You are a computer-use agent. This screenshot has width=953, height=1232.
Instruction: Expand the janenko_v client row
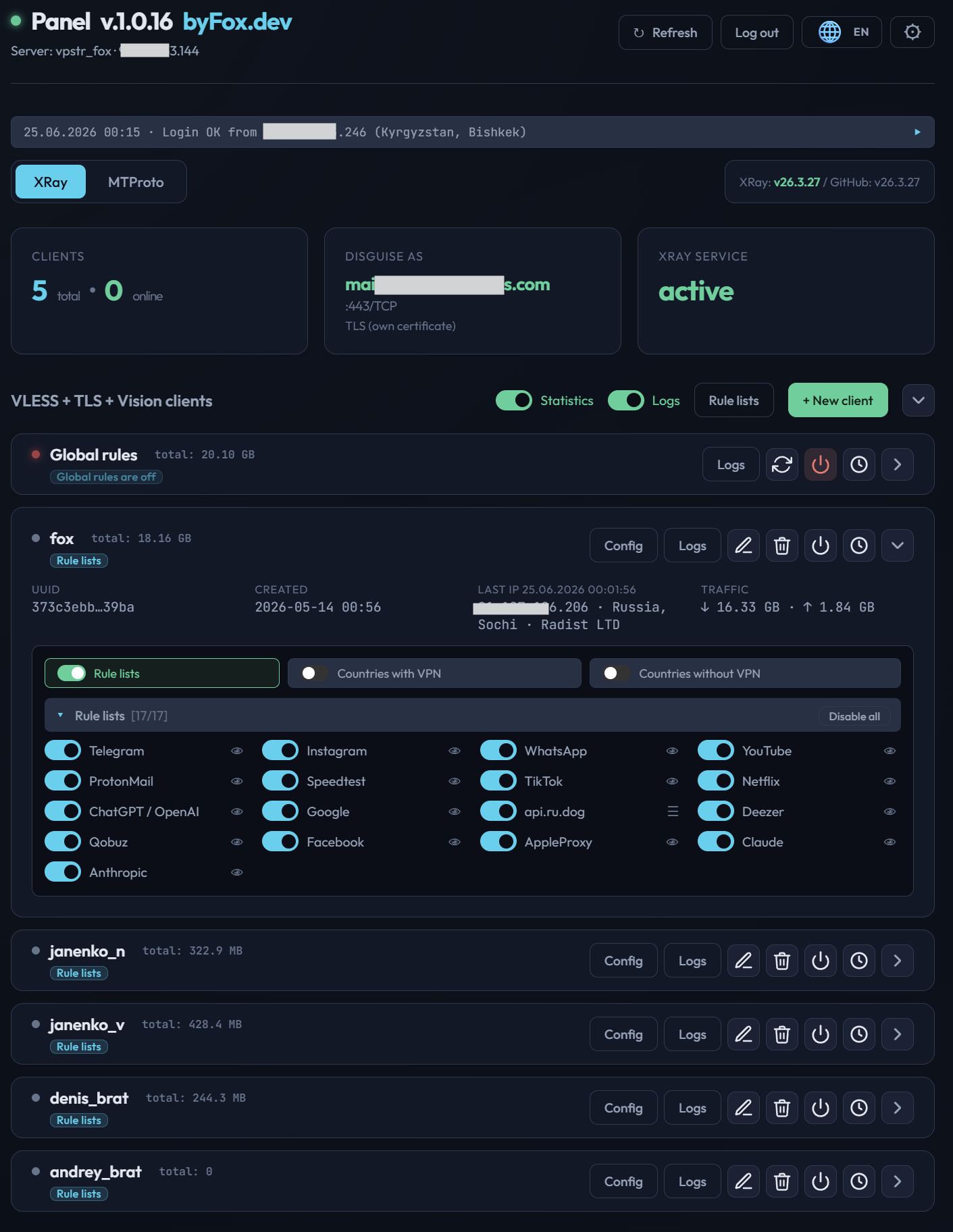[x=897, y=1034]
